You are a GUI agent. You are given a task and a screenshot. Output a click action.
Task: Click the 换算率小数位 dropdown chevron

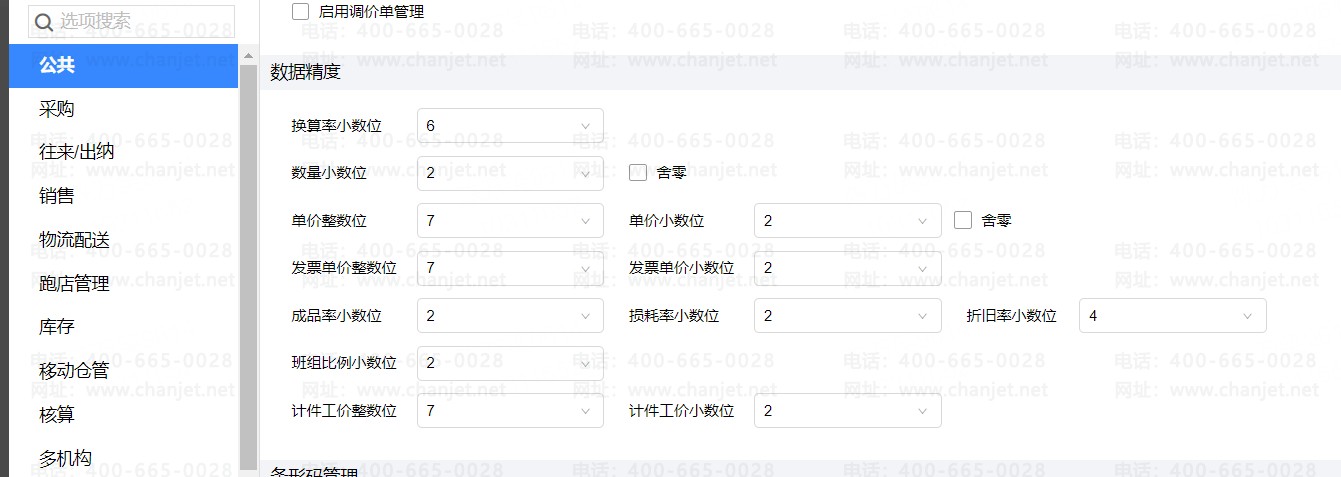point(585,126)
